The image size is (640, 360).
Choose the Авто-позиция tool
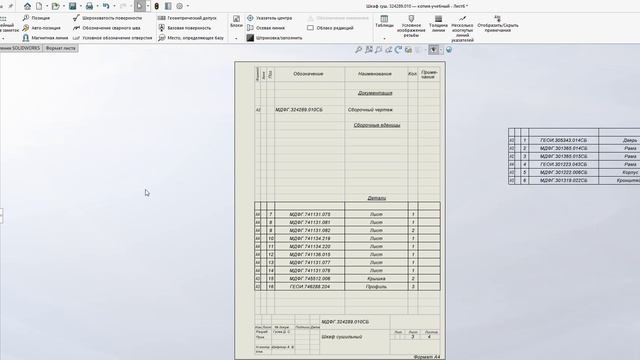point(41,28)
